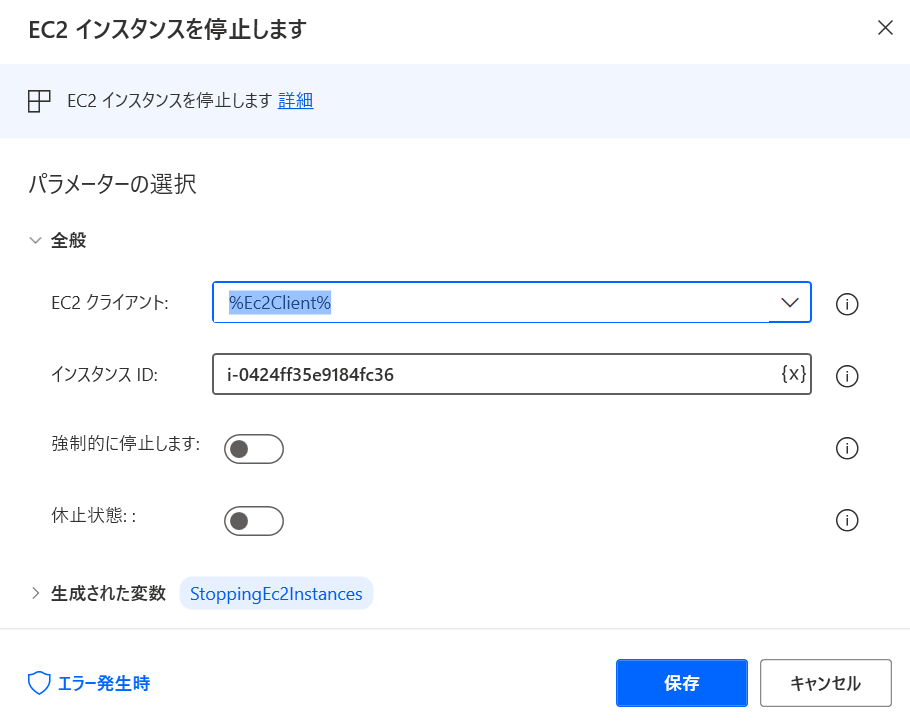The image size is (910, 726).
Task: Toggle the 強制的に停止します switch
Action: coord(254,449)
